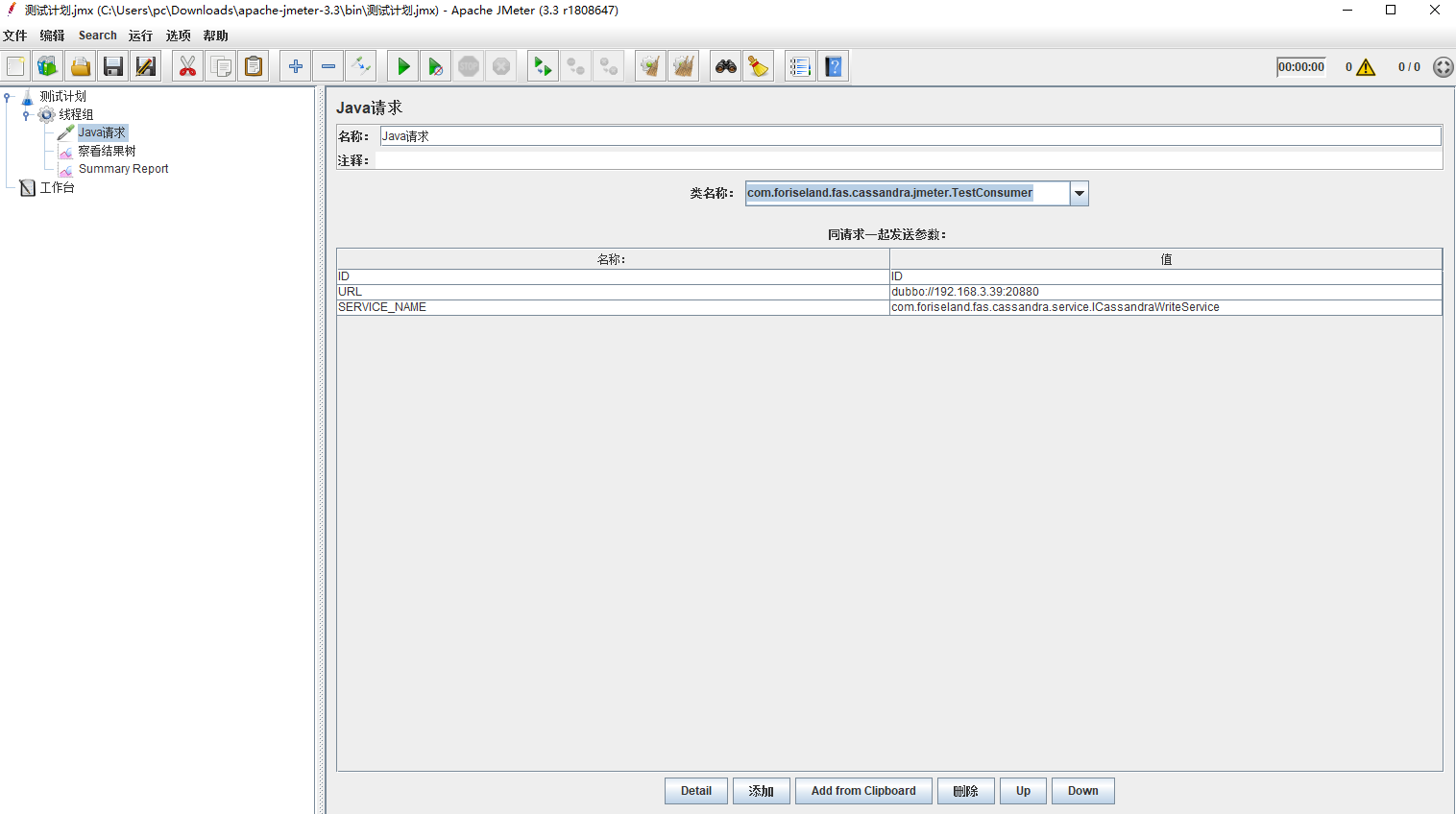Open the 运行 menu
The width and height of the screenshot is (1456, 814).
pyautogui.click(x=140, y=36)
